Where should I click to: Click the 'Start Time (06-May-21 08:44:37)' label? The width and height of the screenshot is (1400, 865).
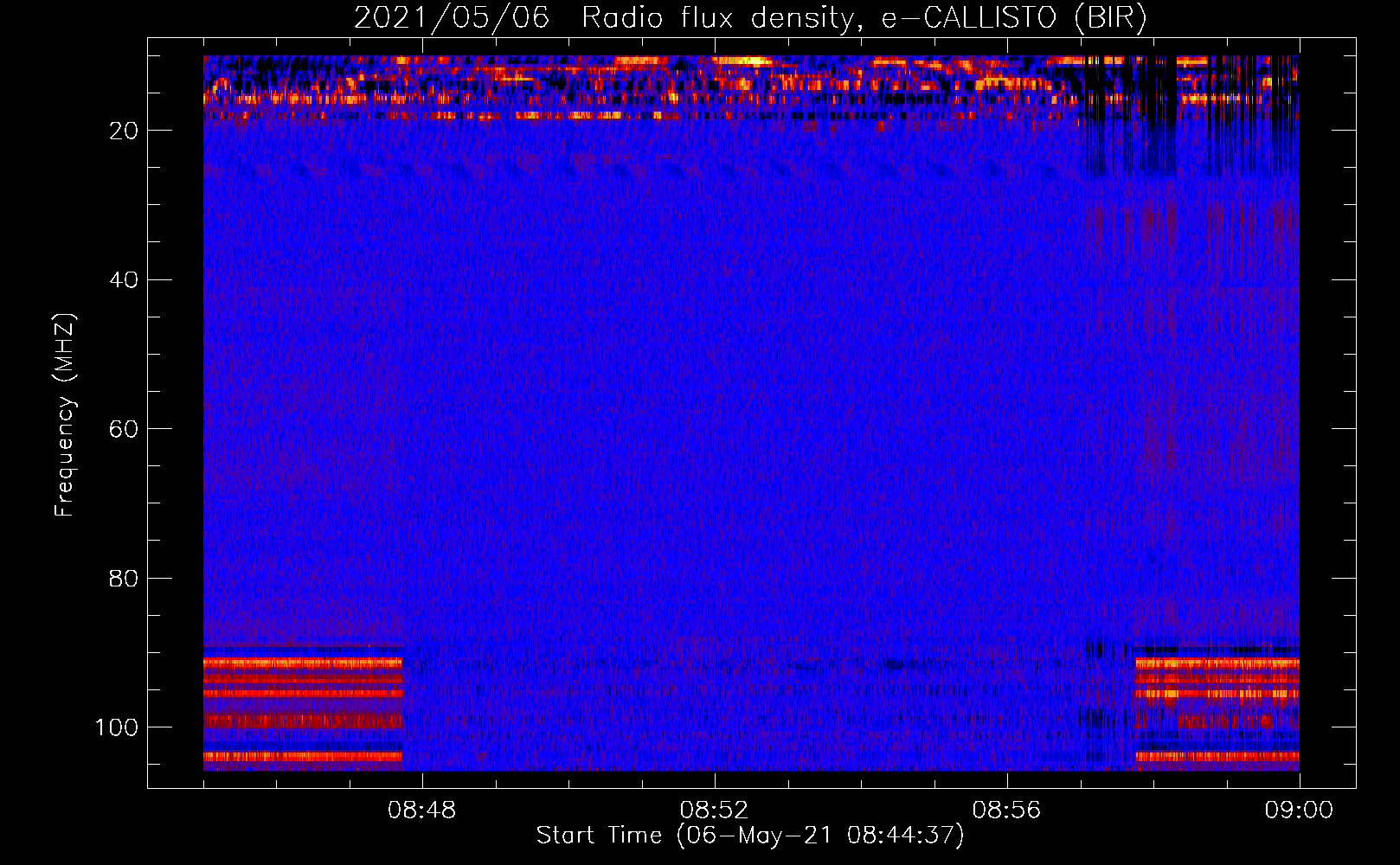click(x=750, y=835)
